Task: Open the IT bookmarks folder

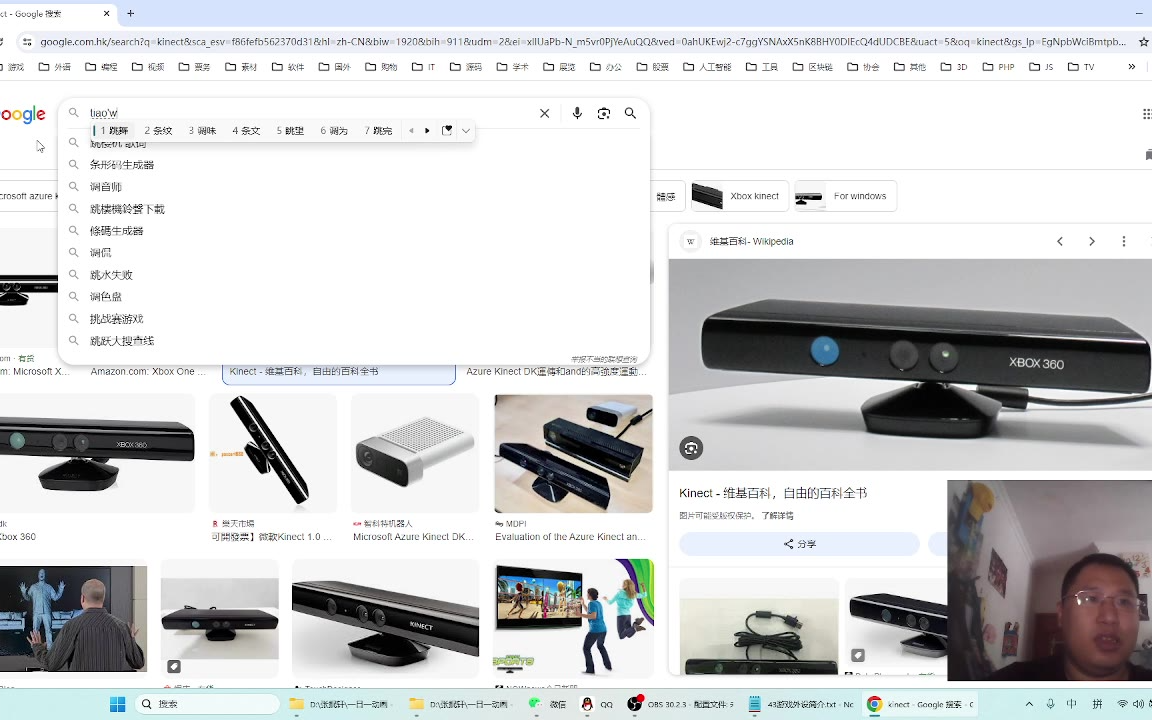Action: [424, 67]
